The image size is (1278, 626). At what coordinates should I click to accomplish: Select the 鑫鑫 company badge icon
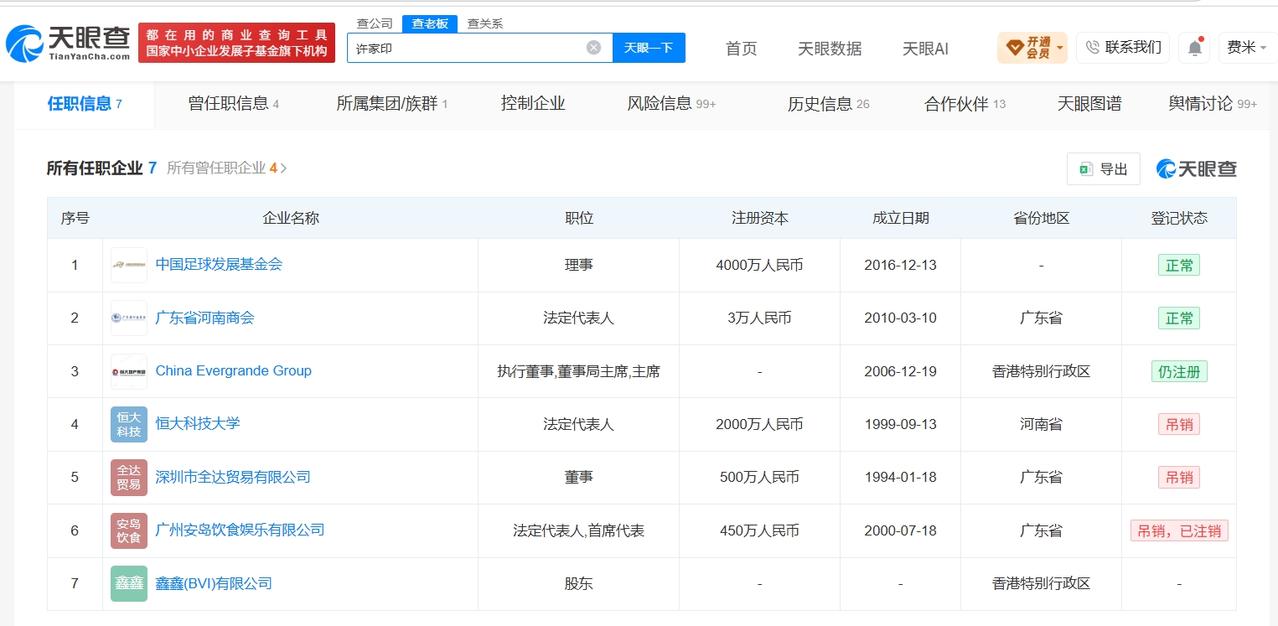[129, 583]
